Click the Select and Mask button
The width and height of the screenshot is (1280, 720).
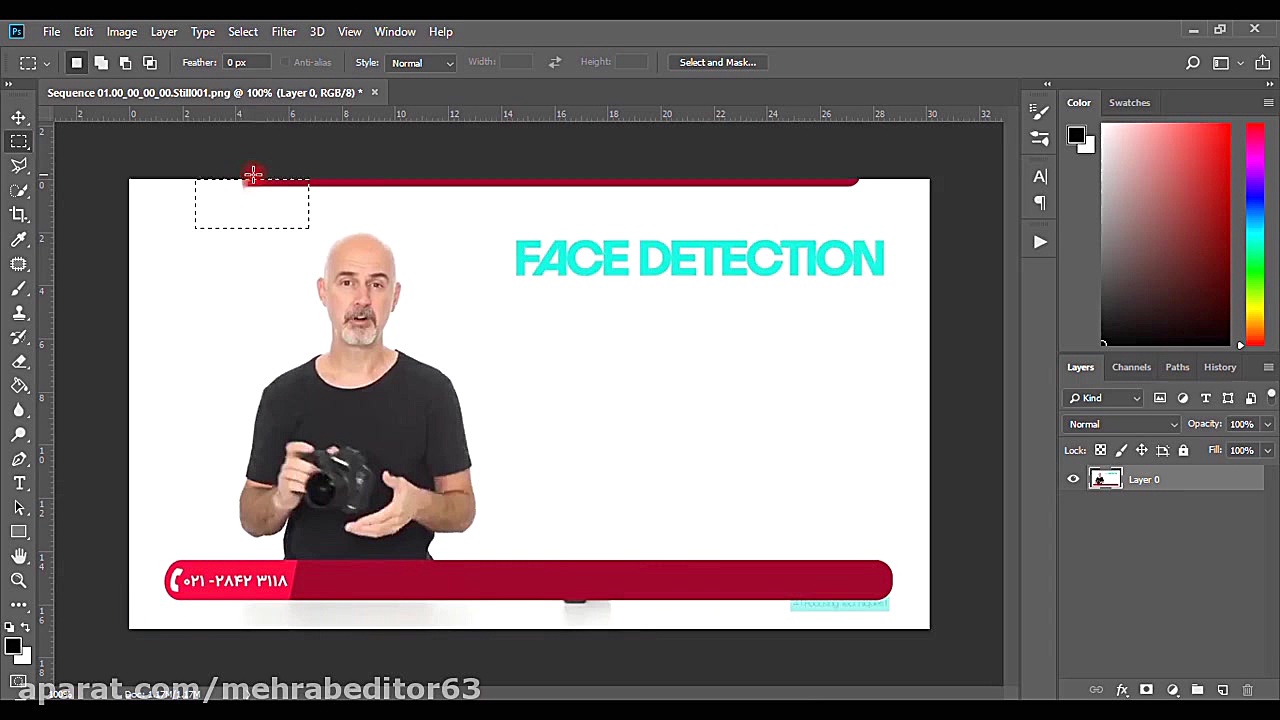[718, 62]
